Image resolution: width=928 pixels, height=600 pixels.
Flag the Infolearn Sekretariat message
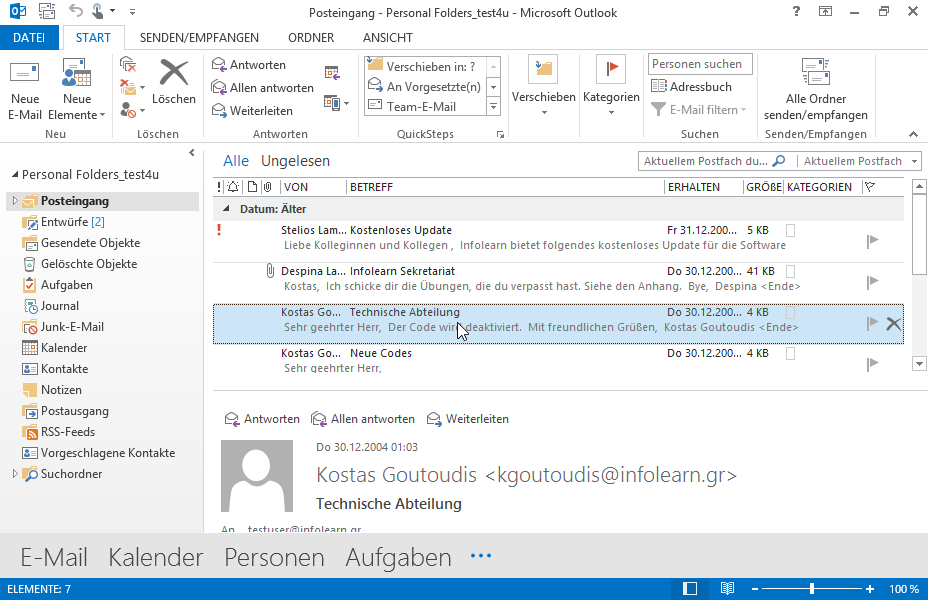(x=872, y=282)
